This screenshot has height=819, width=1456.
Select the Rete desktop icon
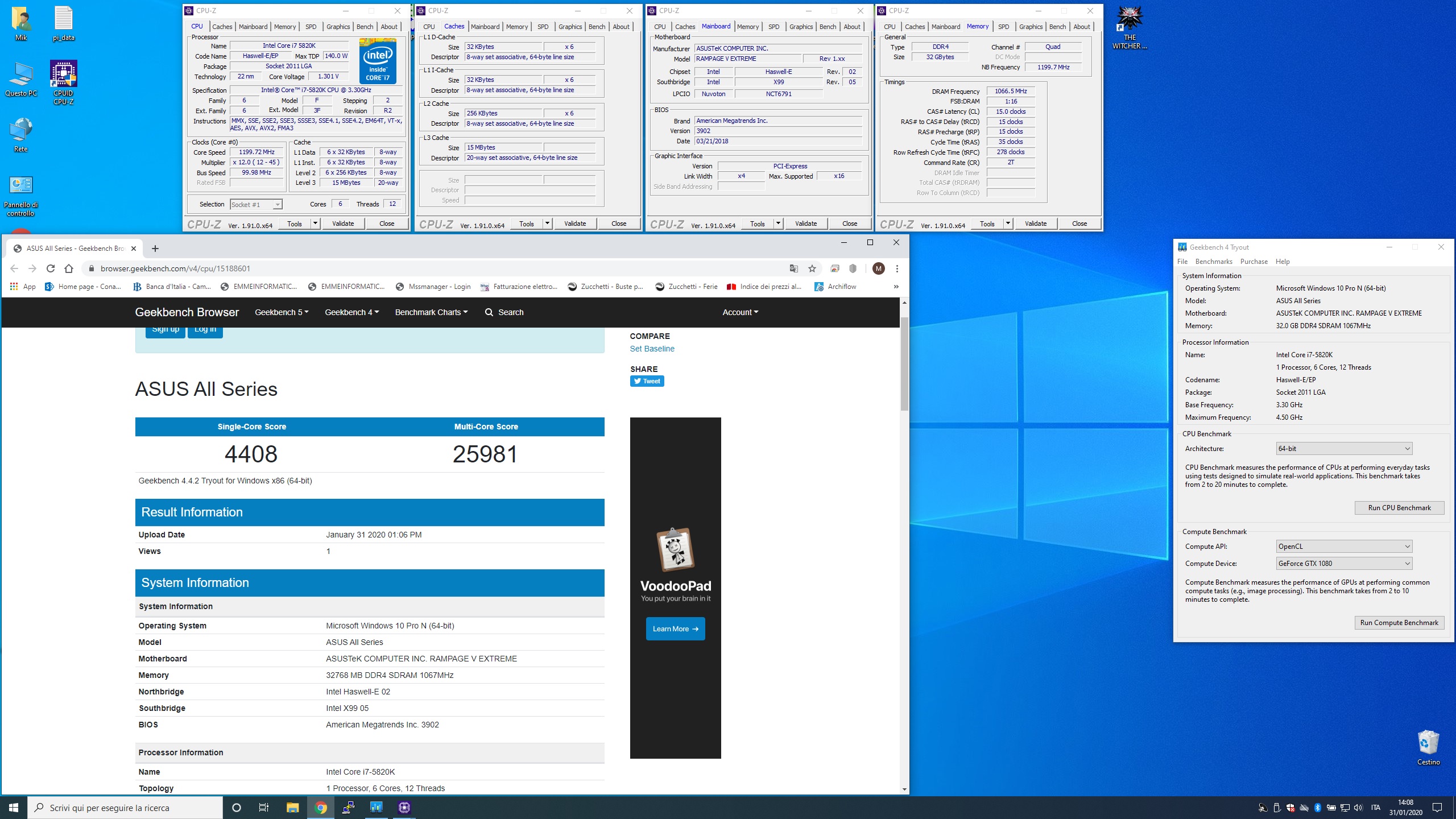pos(21,135)
